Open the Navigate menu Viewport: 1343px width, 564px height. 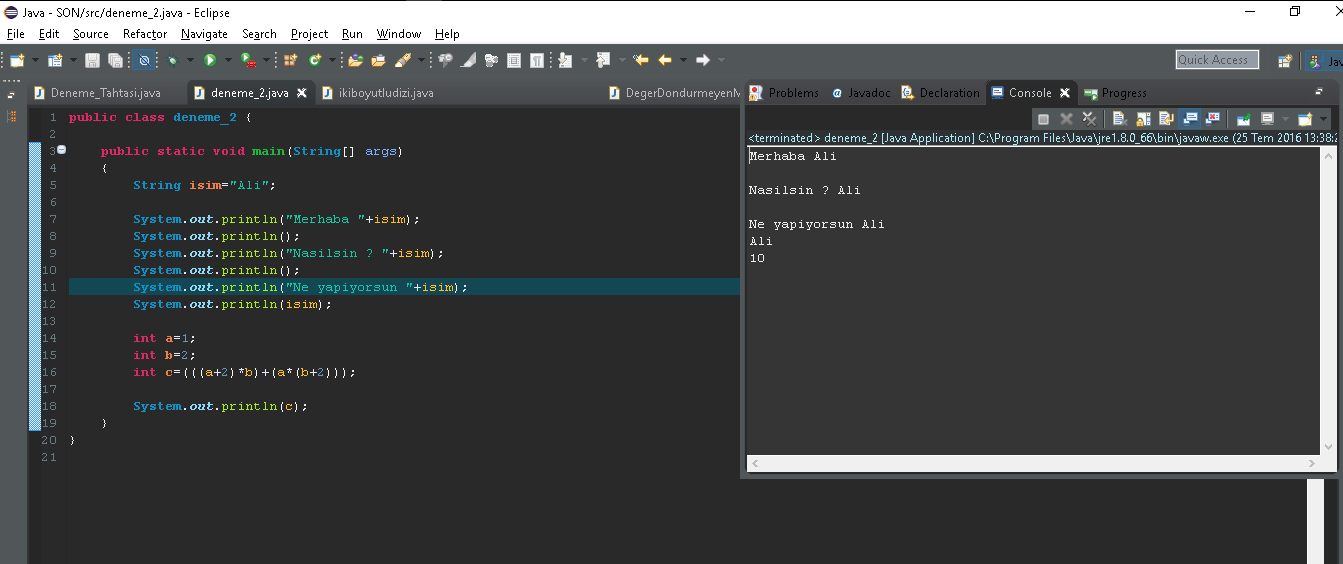204,34
